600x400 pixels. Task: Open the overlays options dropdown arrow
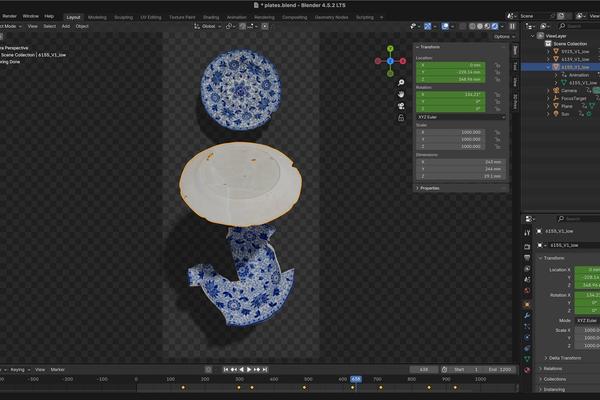click(452, 26)
